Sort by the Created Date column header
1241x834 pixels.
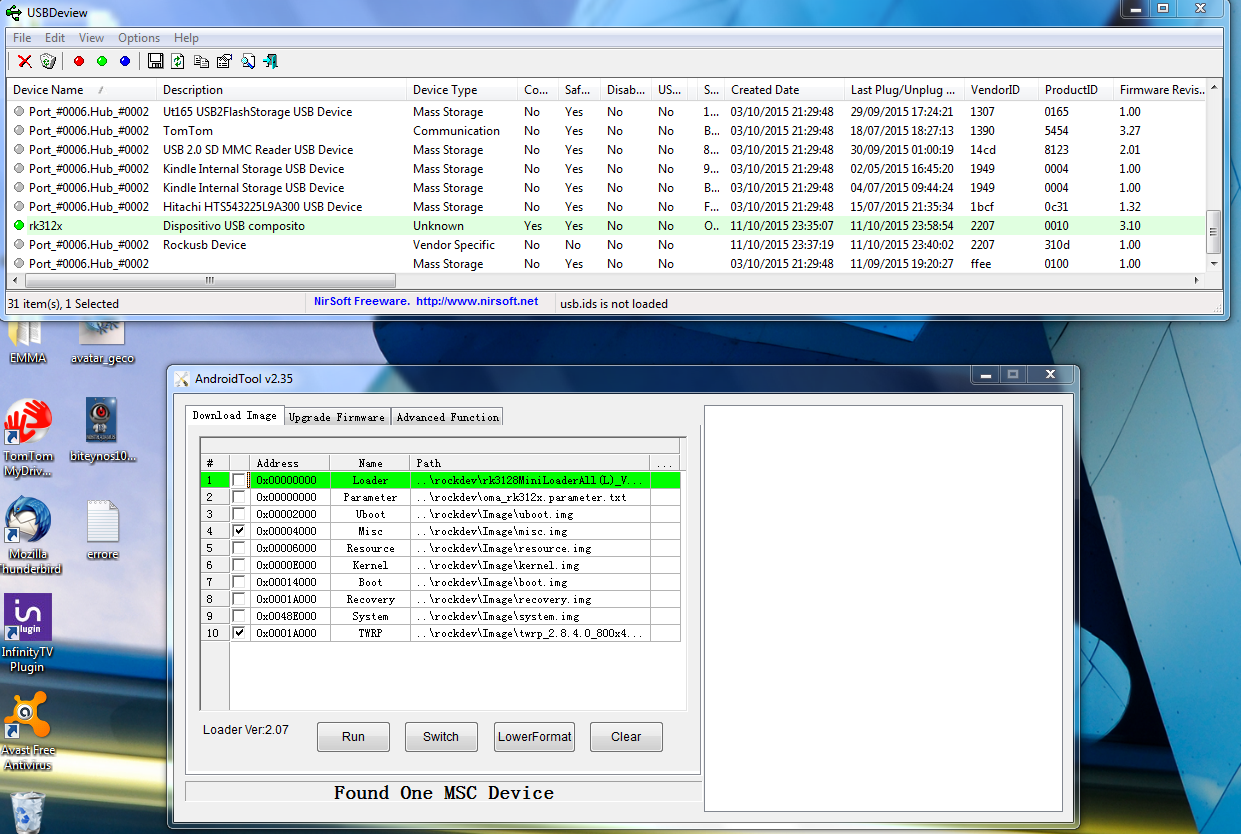(784, 90)
